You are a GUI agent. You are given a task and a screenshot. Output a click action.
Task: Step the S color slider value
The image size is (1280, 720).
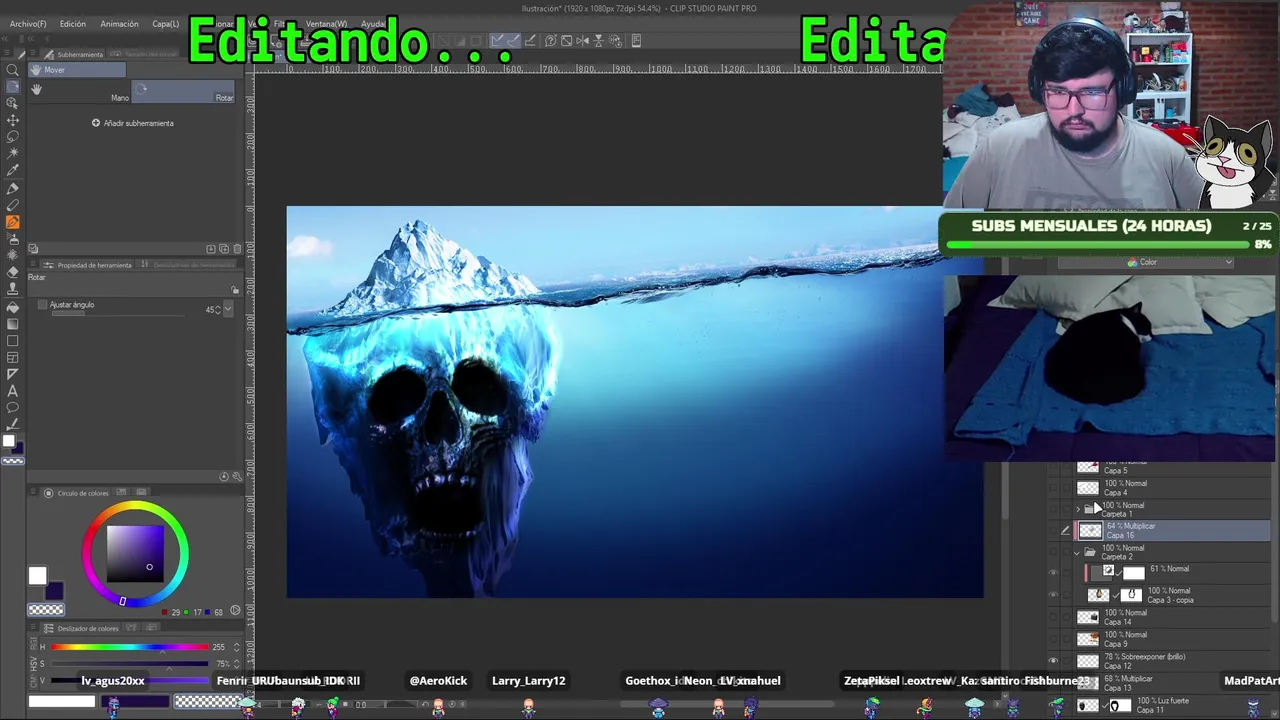click(236, 663)
